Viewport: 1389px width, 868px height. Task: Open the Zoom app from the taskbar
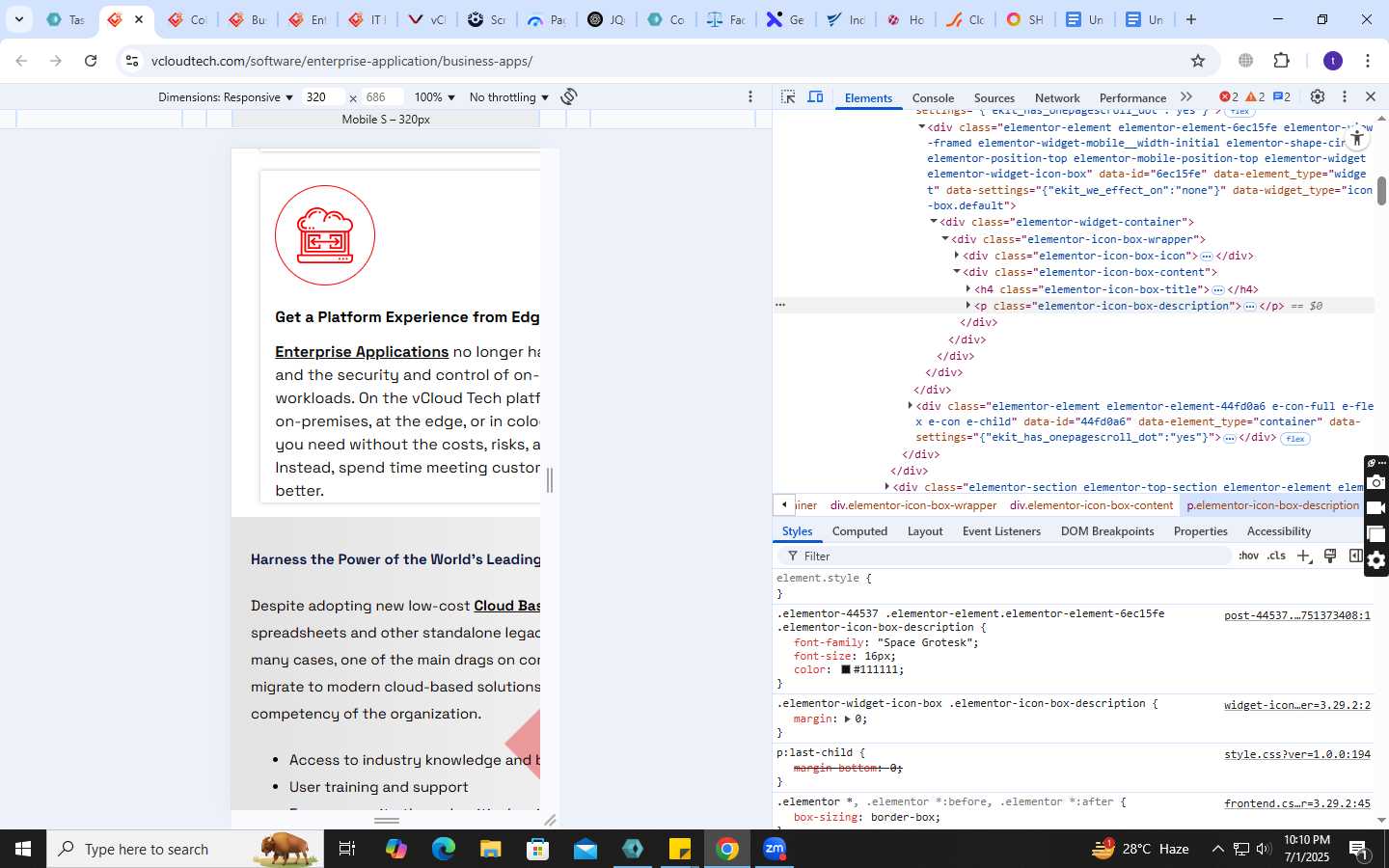pos(775,849)
